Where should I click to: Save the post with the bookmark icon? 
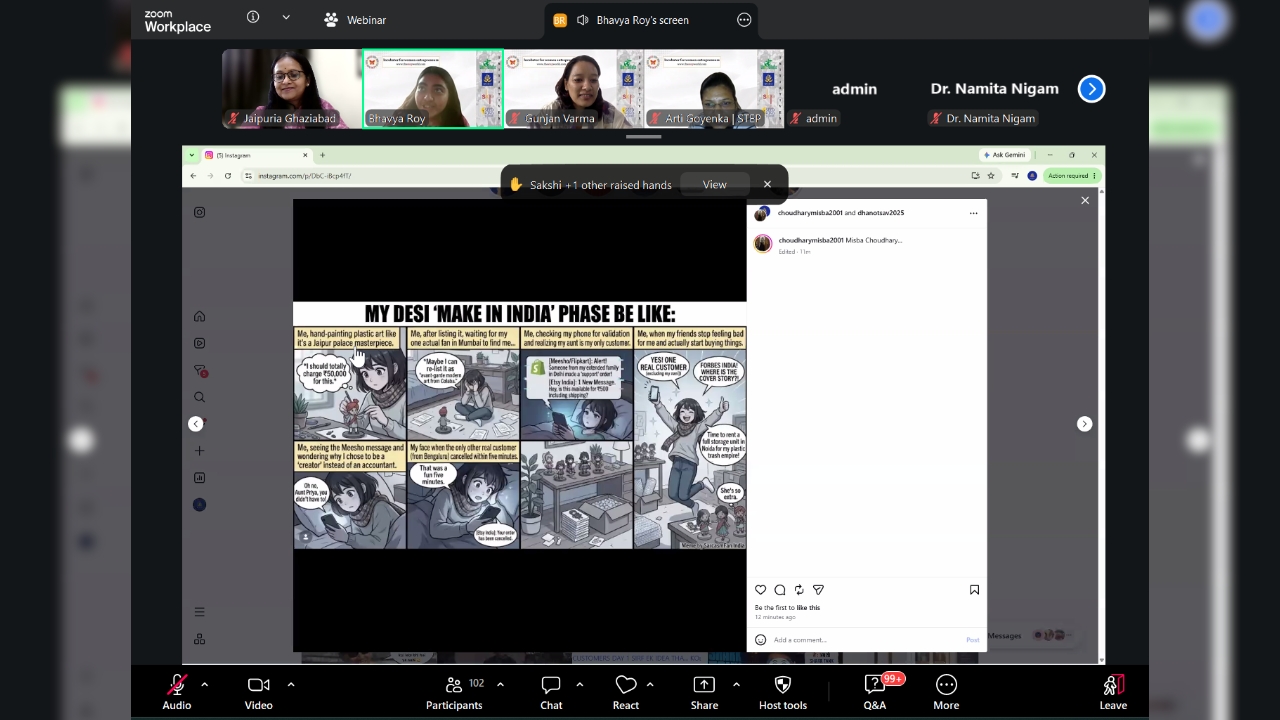tap(974, 590)
